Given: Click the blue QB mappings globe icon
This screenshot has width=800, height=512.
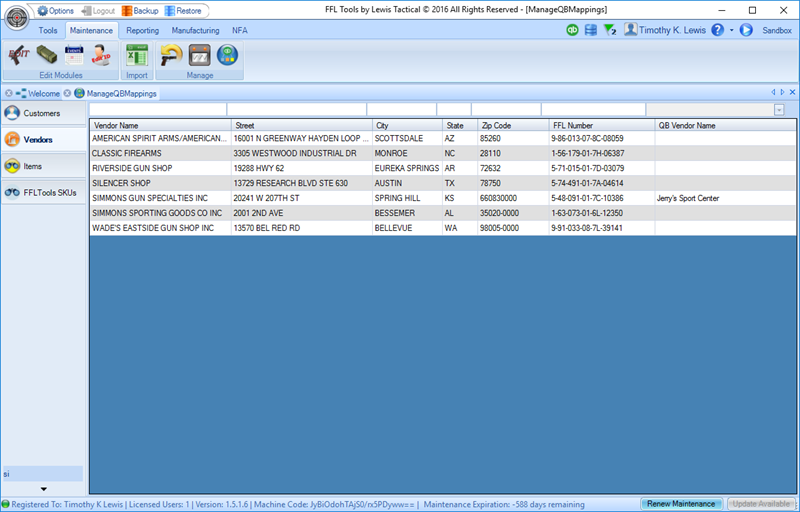Looking at the screenshot, I should (228, 55).
